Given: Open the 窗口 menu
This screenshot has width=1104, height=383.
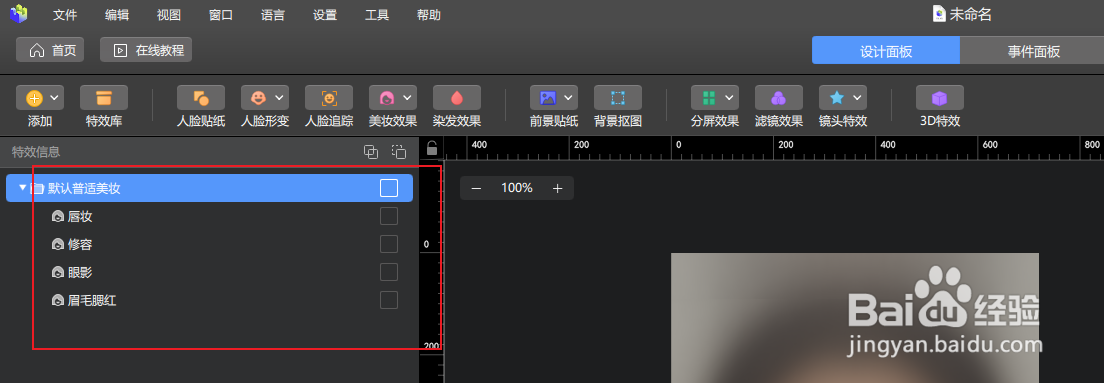Looking at the screenshot, I should coord(221,15).
